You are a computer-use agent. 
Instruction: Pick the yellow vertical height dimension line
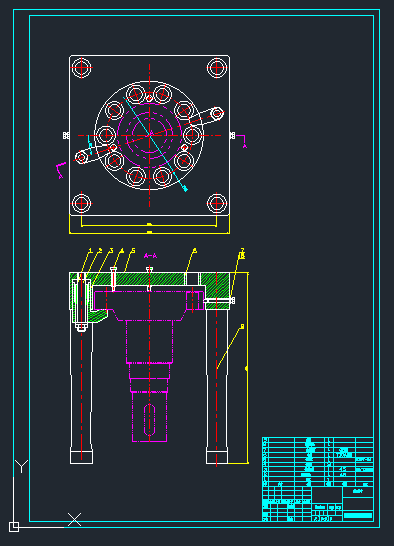(248, 368)
